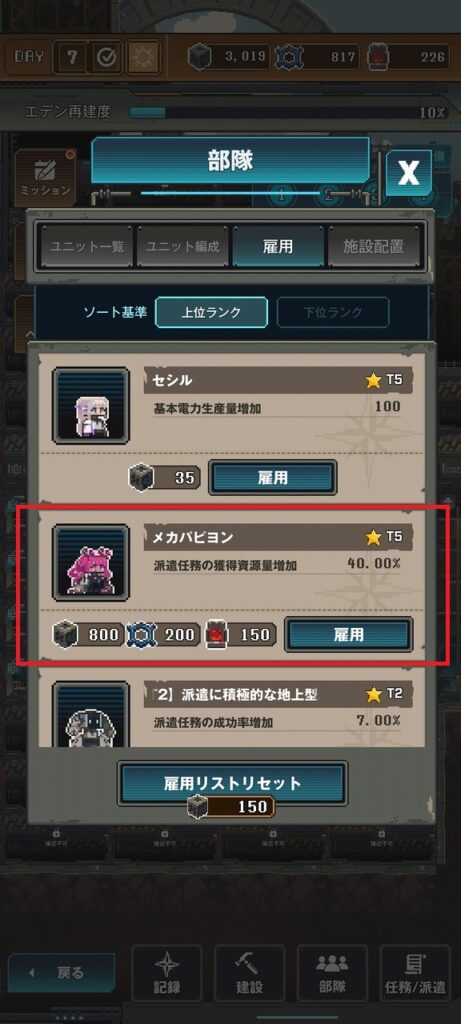Image resolution: width=461 pixels, height=1024 pixels.
Task: Click 雇用リストリセット button
Action: coord(232,783)
